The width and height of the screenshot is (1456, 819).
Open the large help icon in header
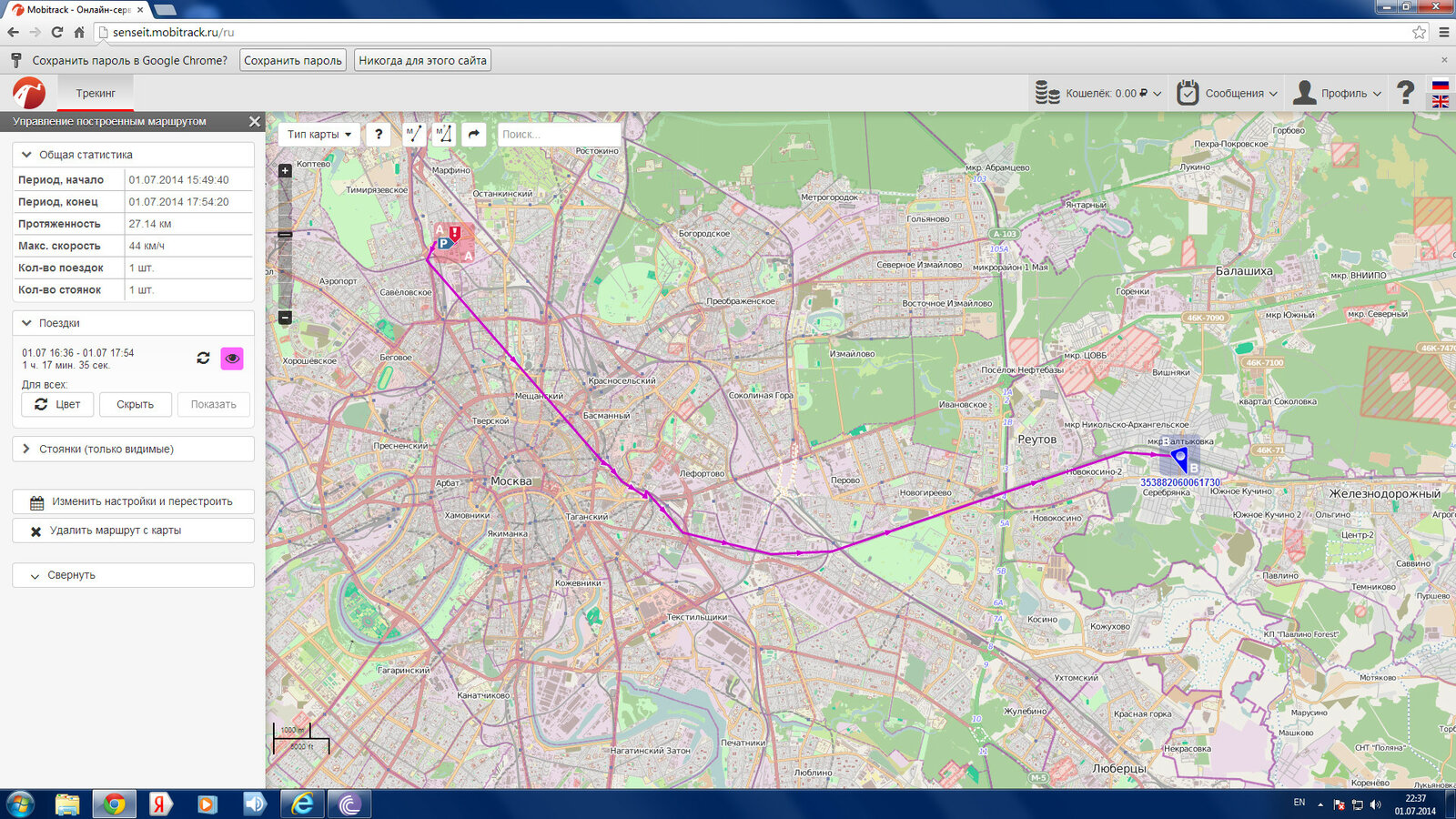1405,93
